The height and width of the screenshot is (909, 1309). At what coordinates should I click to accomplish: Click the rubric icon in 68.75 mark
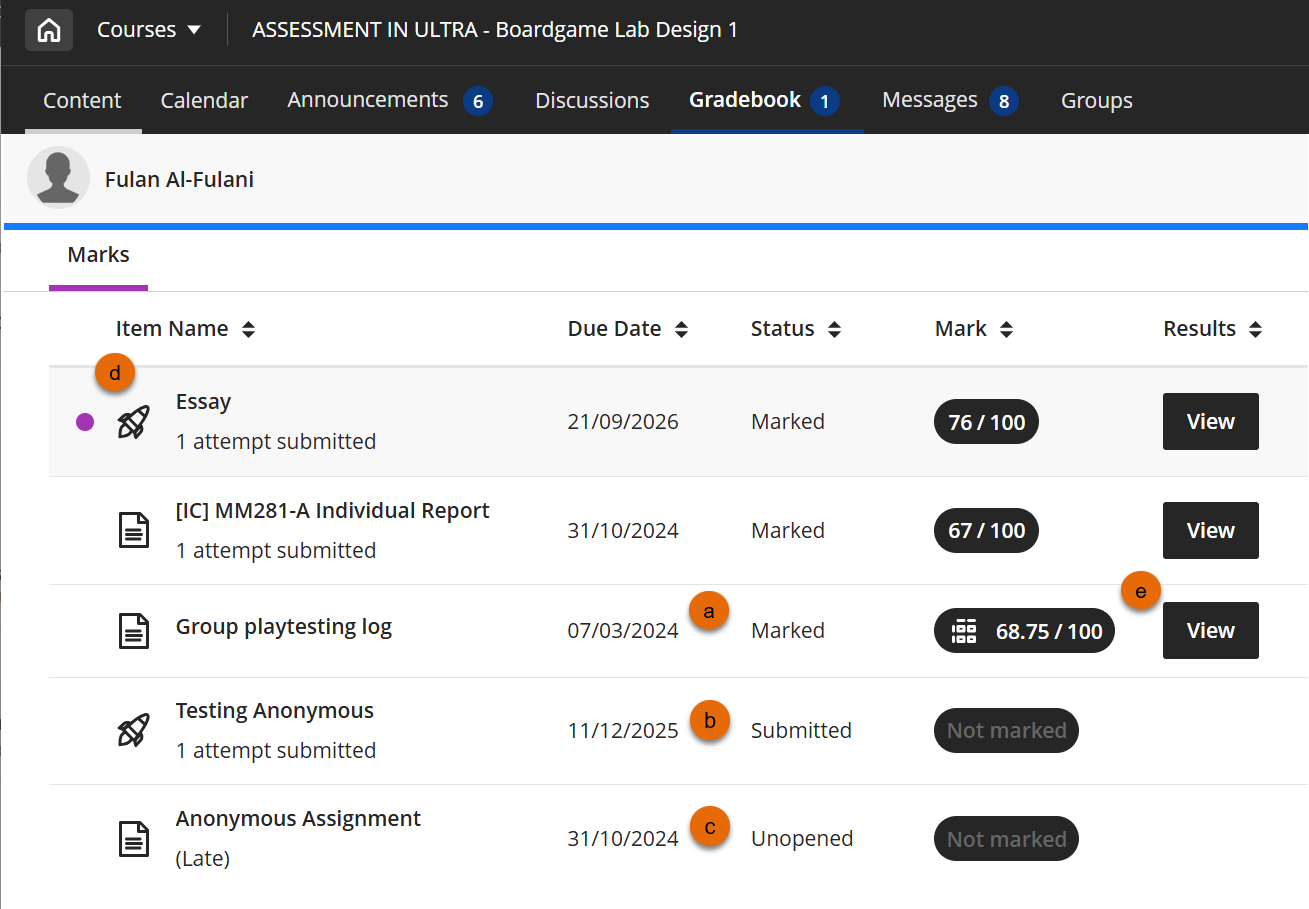pyautogui.click(x=964, y=631)
